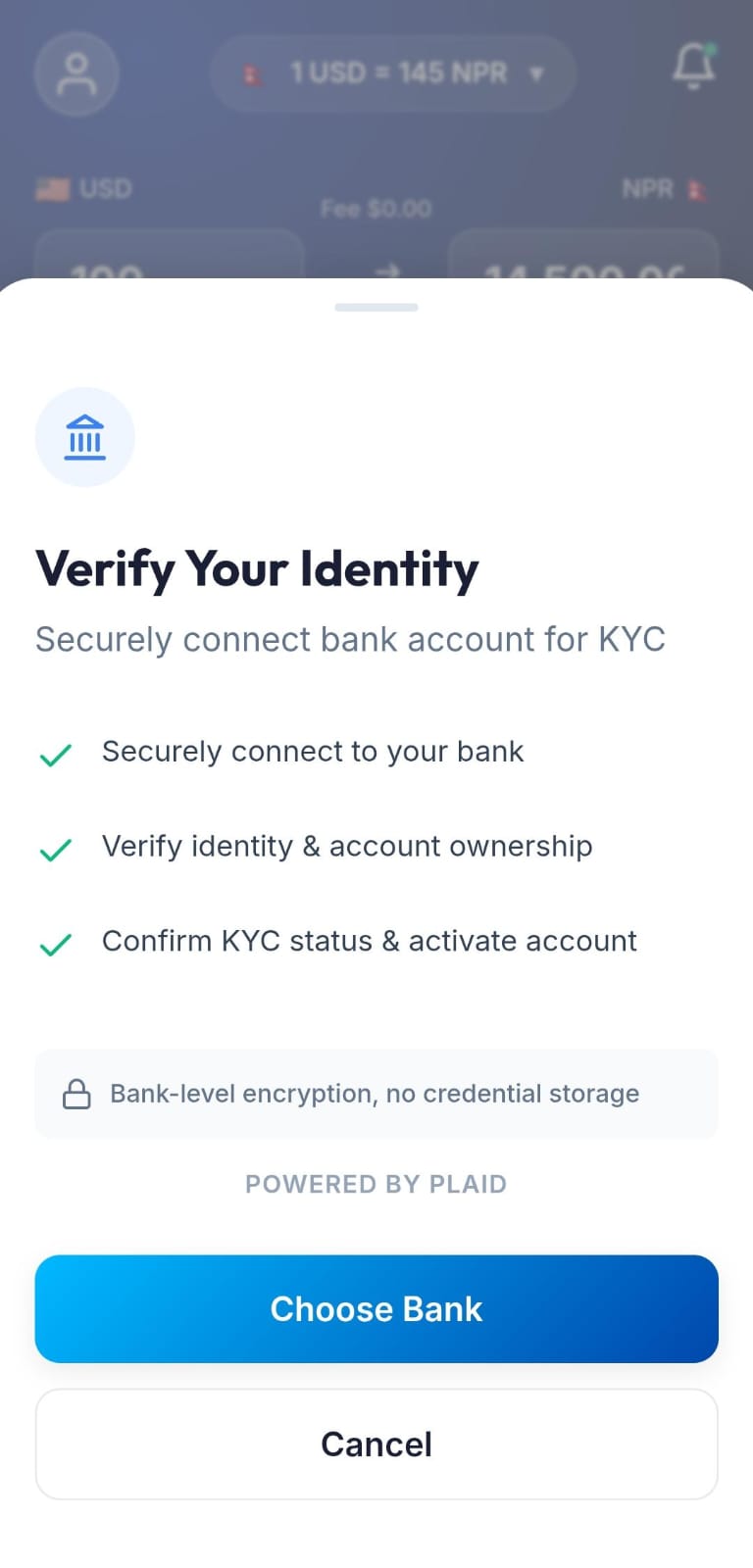Screen dimensions: 753x1568
Task: Click the dropdown arrow next to 145 NPR
Action: click(536, 73)
